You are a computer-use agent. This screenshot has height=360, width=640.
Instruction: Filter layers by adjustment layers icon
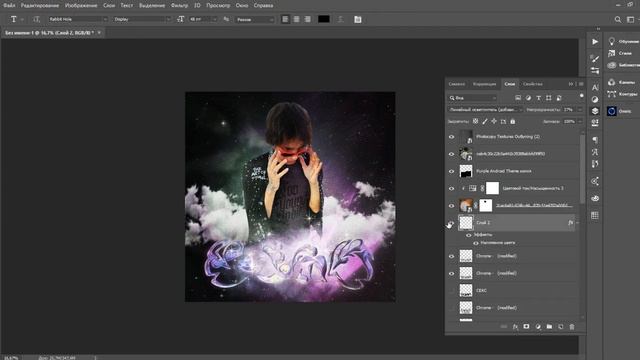pos(528,98)
